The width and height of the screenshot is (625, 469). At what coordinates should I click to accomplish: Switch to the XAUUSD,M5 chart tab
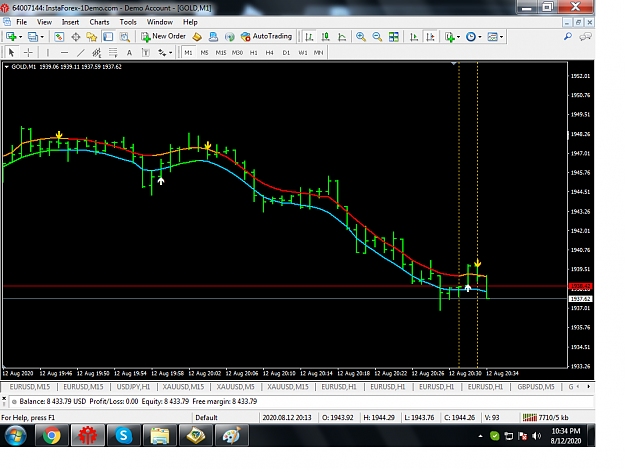tap(235, 387)
